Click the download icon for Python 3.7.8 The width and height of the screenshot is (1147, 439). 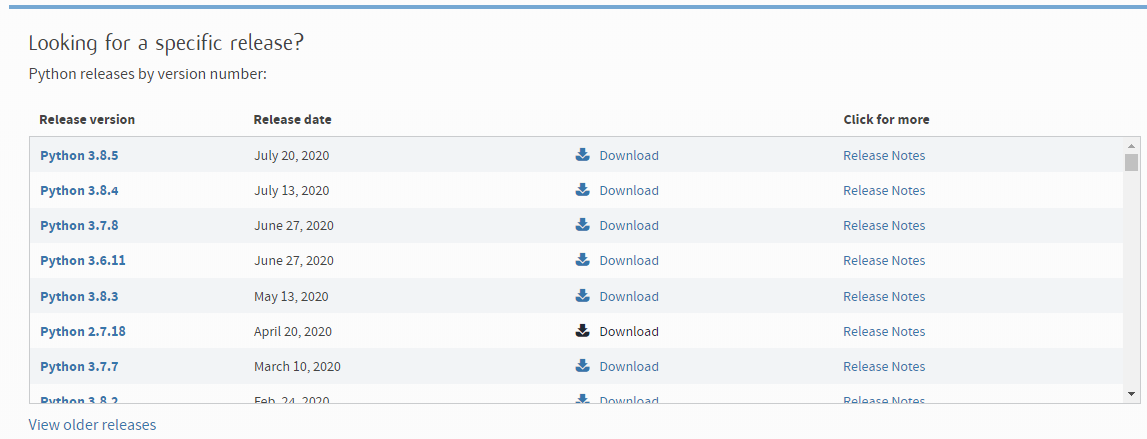click(582, 225)
